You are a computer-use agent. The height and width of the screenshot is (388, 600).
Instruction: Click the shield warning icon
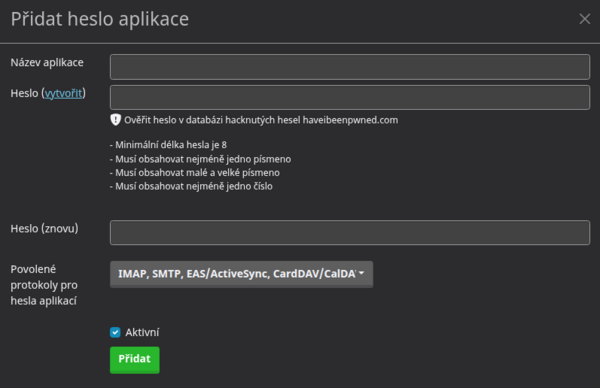[116, 120]
